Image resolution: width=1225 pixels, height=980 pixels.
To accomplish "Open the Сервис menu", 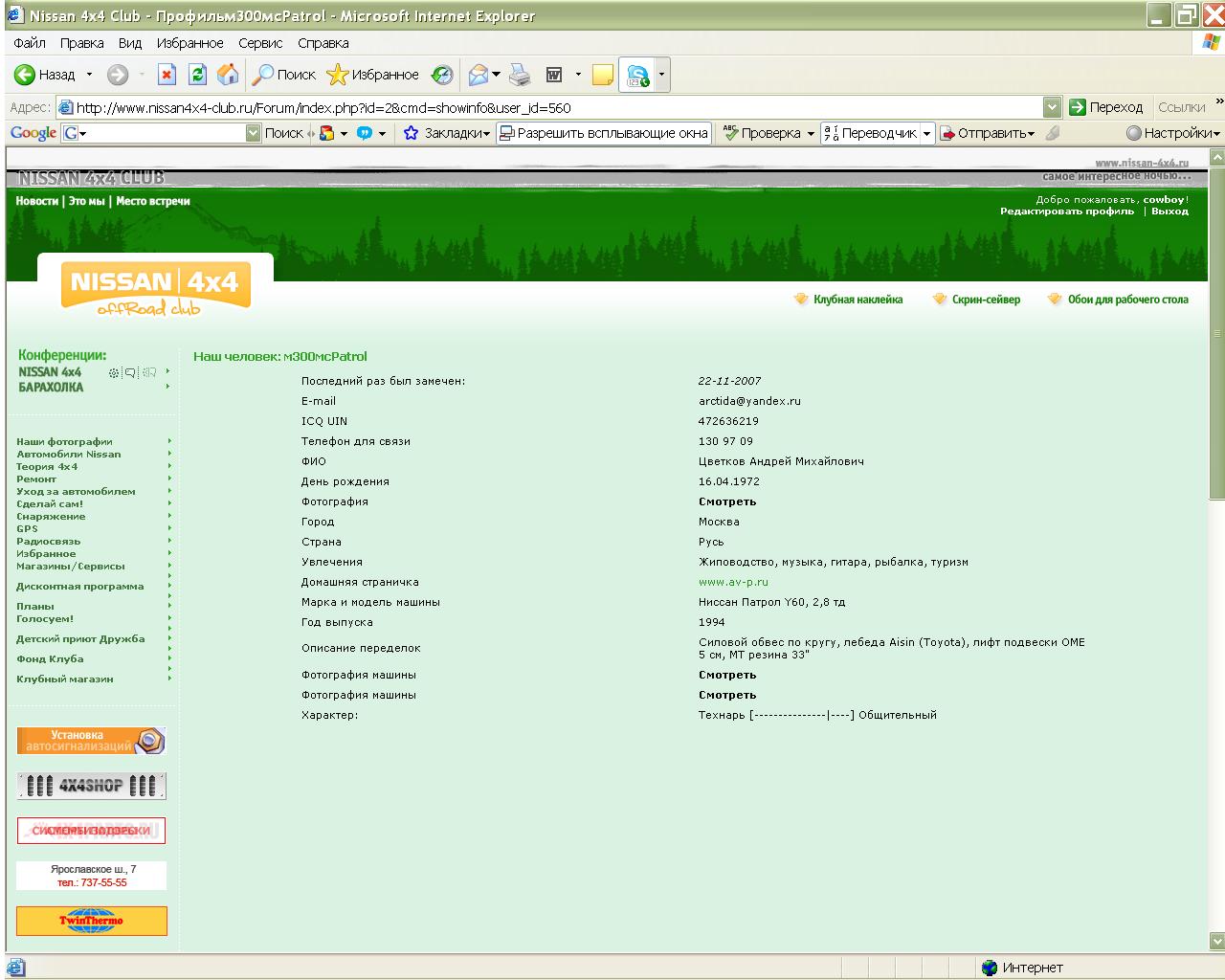I will pyautogui.click(x=260, y=43).
